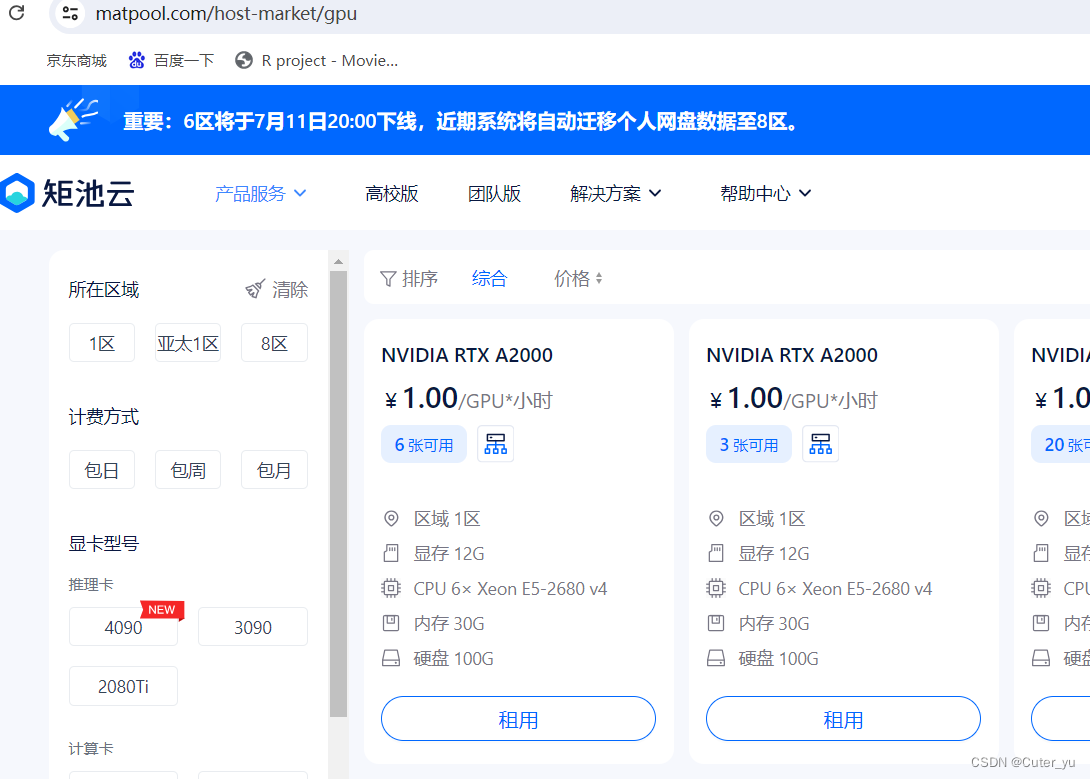The height and width of the screenshot is (779, 1090).
Task: Click the broom icon beside 清除
Action: [x=255, y=289]
